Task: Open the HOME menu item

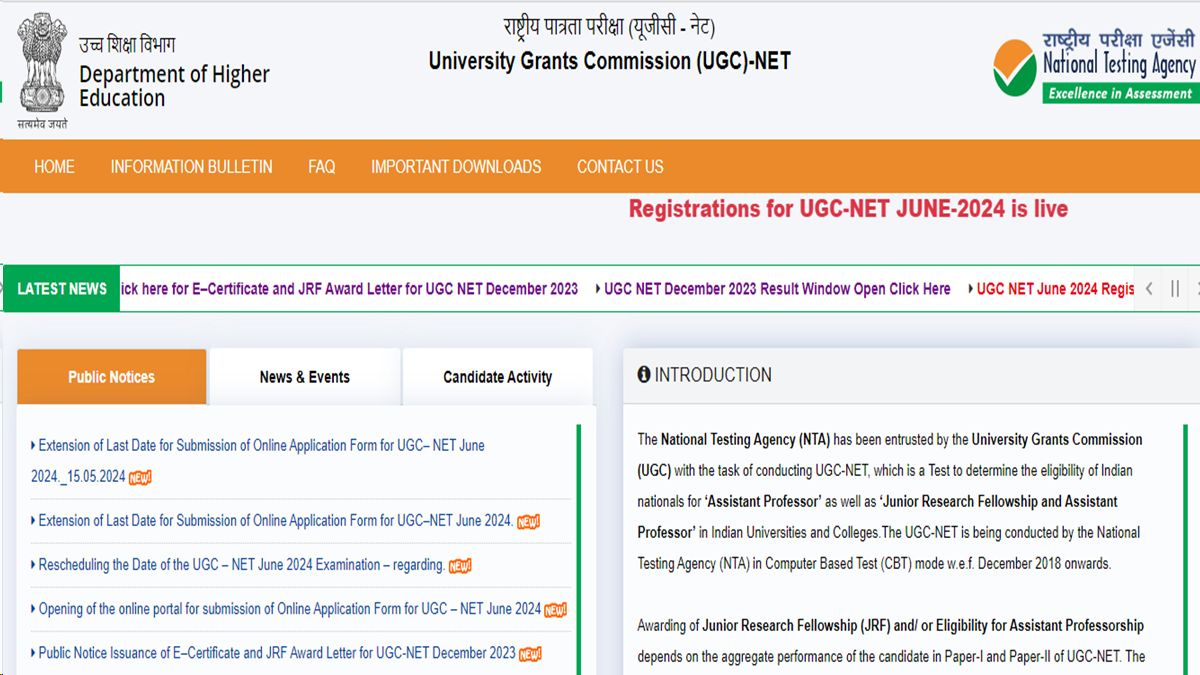Action: point(54,167)
